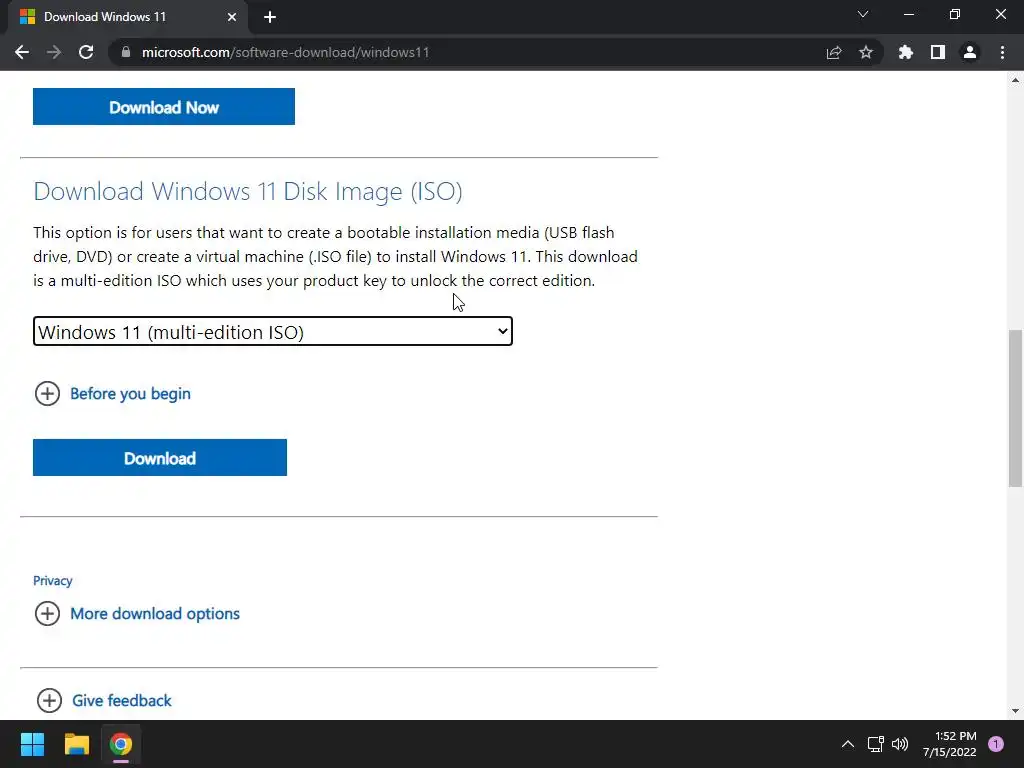This screenshot has height=768, width=1024.
Task: View site information lock icon
Action: pyautogui.click(x=126, y=52)
